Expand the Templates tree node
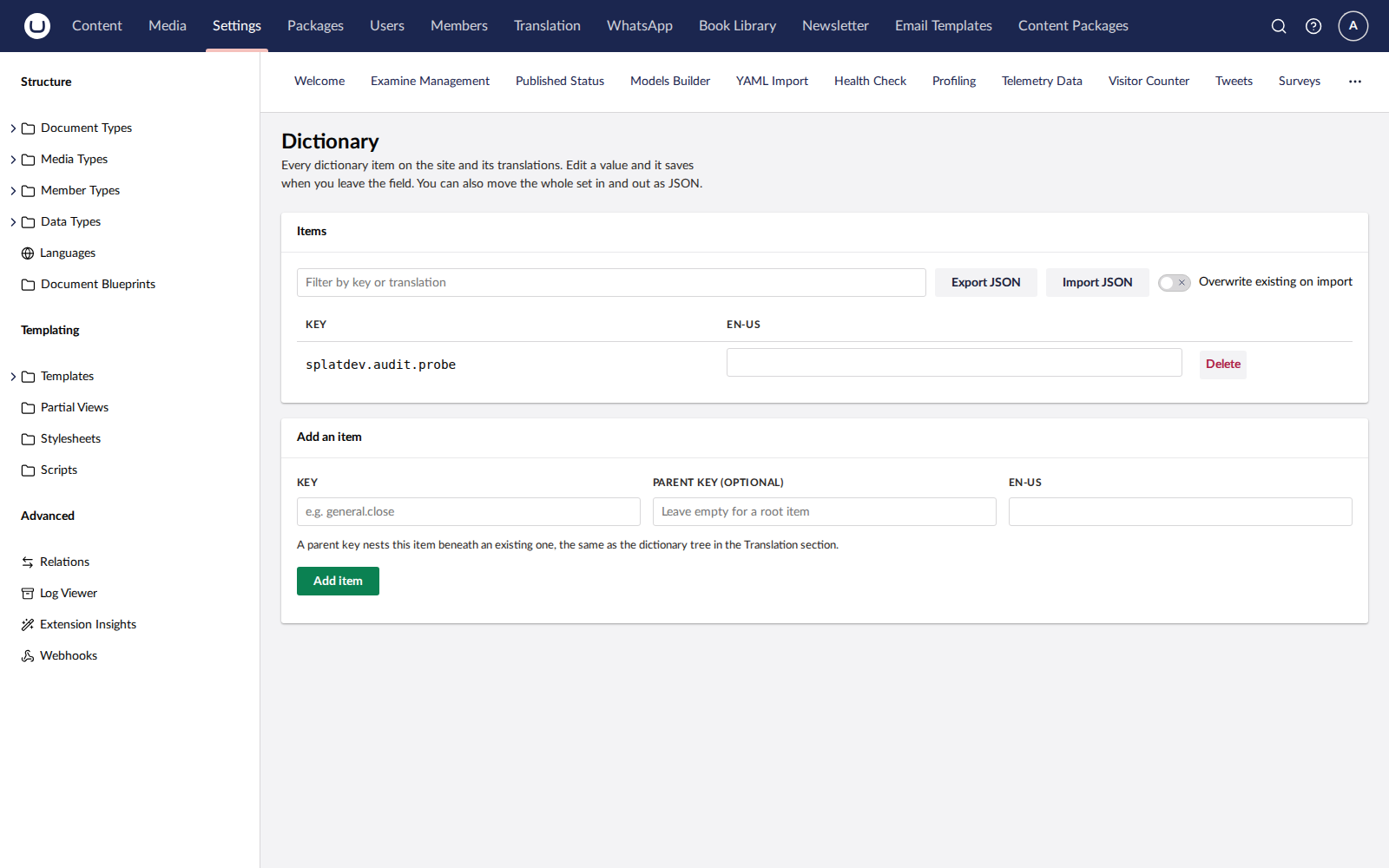 coord(13,377)
